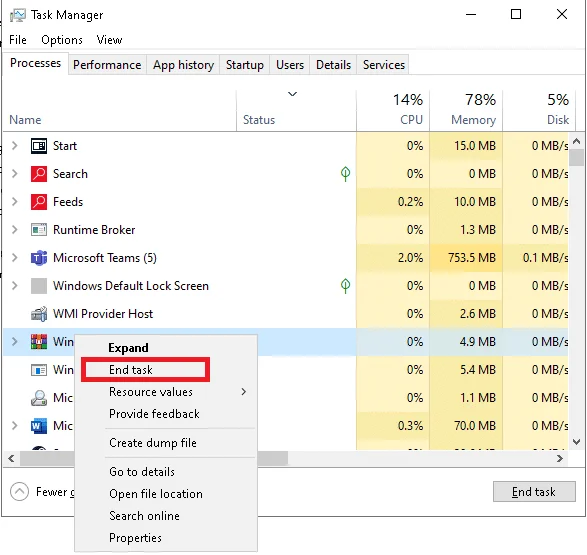Expand the Microsoft Teams (5) group
The height and width of the screenshot is (555, 587).
coord(15,258)
